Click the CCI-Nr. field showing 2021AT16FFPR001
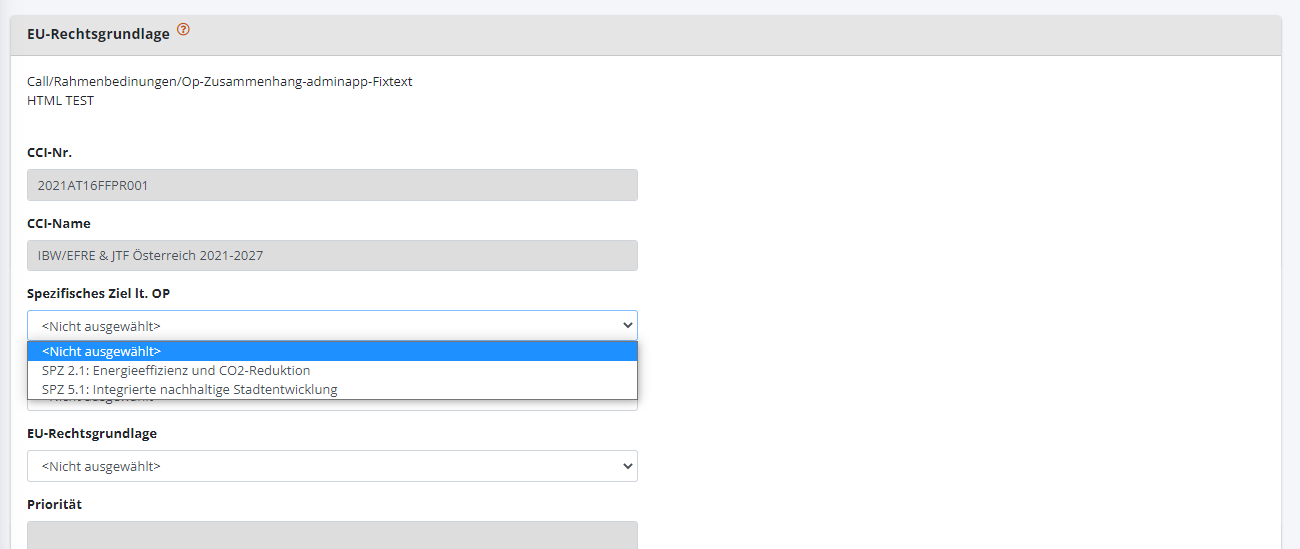1300x549 pixels. [x=332, y=185]
